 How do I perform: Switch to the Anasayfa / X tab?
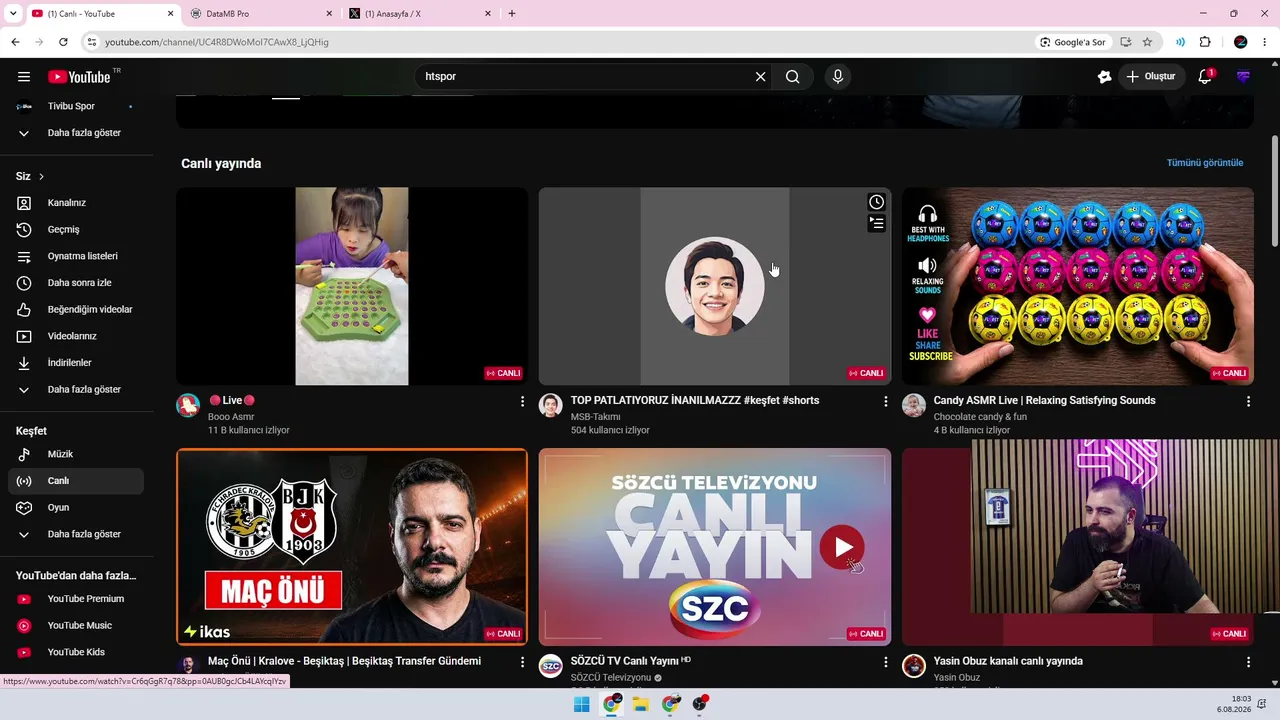[420, 14]
